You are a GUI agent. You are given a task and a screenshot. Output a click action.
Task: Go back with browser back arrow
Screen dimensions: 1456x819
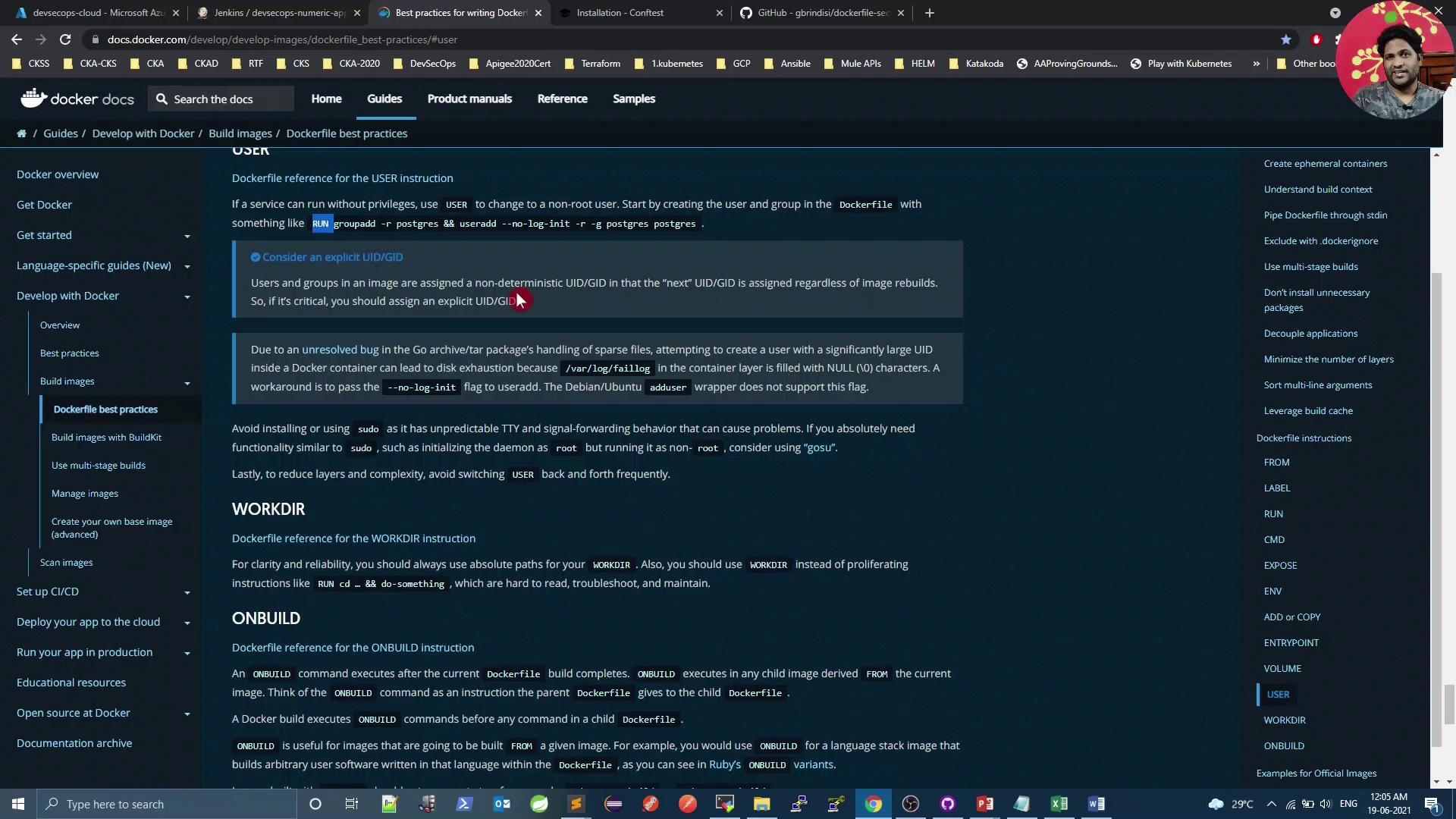(x=17, y=39)
